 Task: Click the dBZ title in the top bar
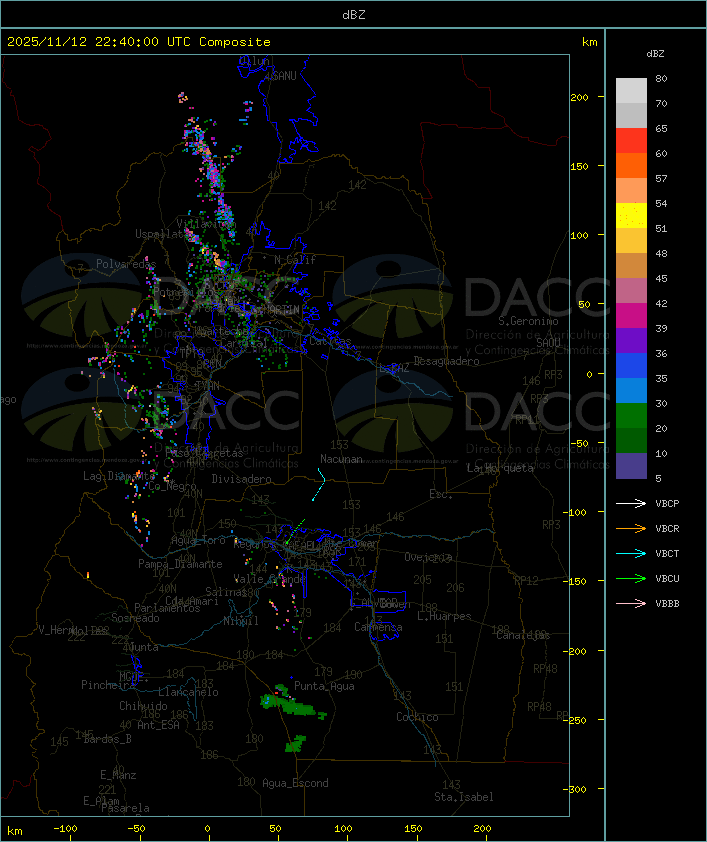pos(354,15)
